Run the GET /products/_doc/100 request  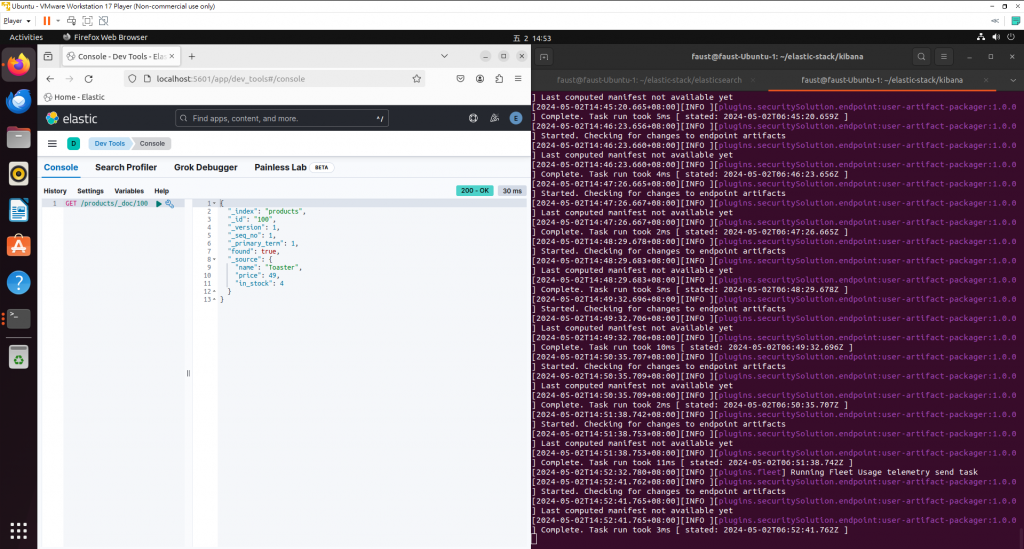point(159,204)
